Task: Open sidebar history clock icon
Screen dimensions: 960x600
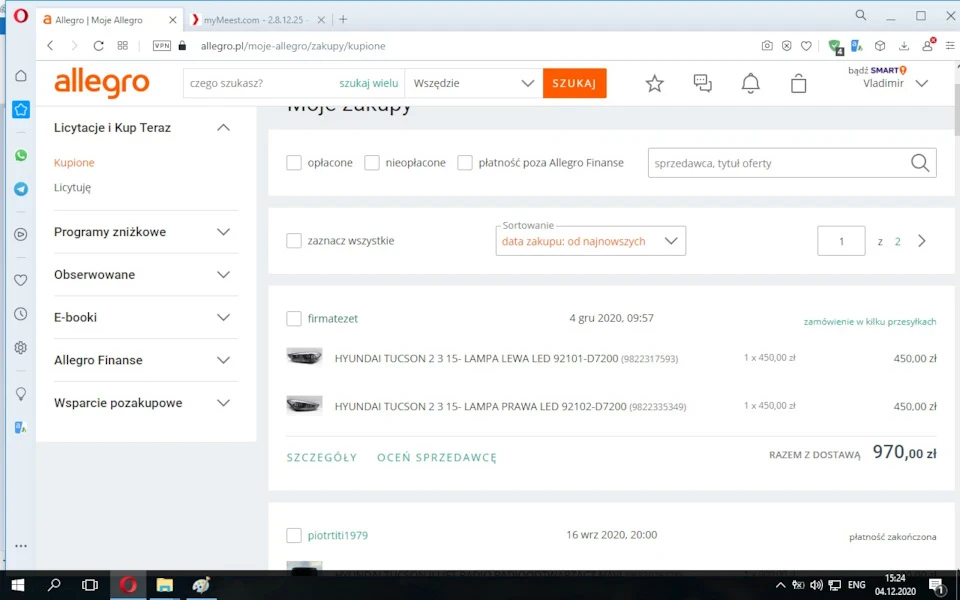Action: tap(21, 313)
